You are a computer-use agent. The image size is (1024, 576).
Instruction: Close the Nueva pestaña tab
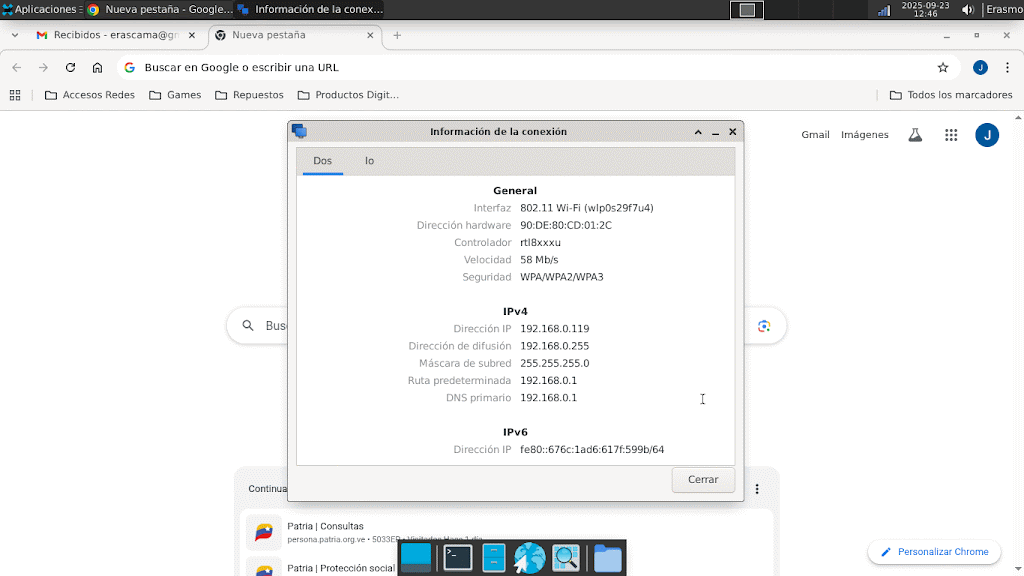pyautogui.click(x=370, y=35)
